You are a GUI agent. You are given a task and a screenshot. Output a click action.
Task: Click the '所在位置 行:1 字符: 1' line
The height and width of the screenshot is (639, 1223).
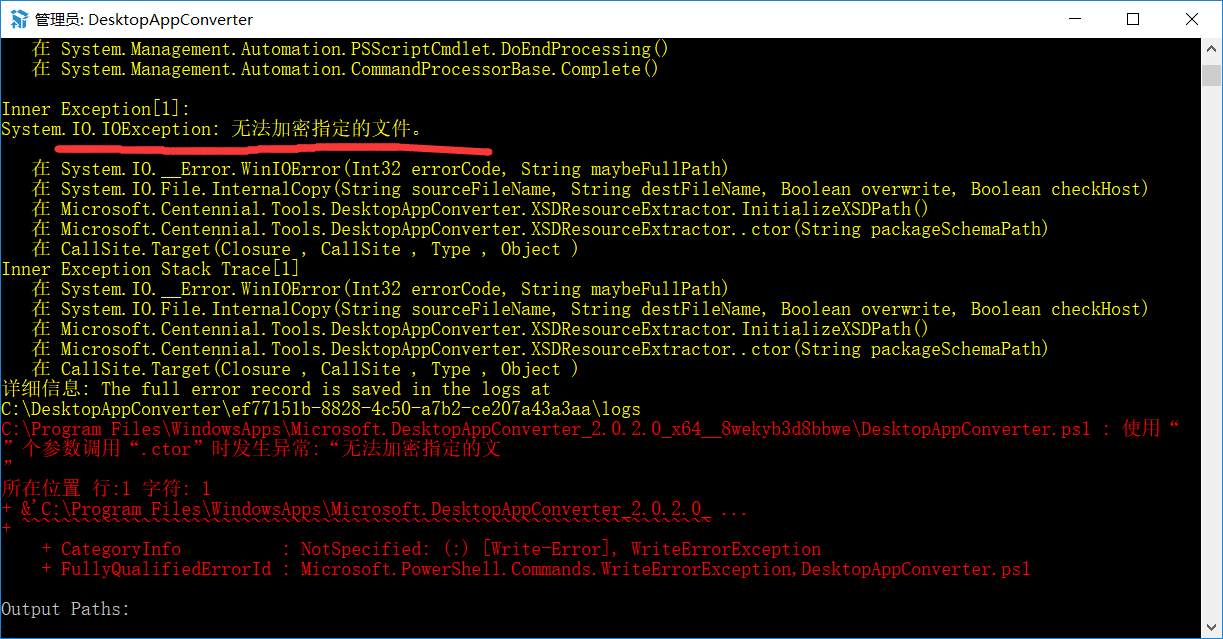pos(106,489)
